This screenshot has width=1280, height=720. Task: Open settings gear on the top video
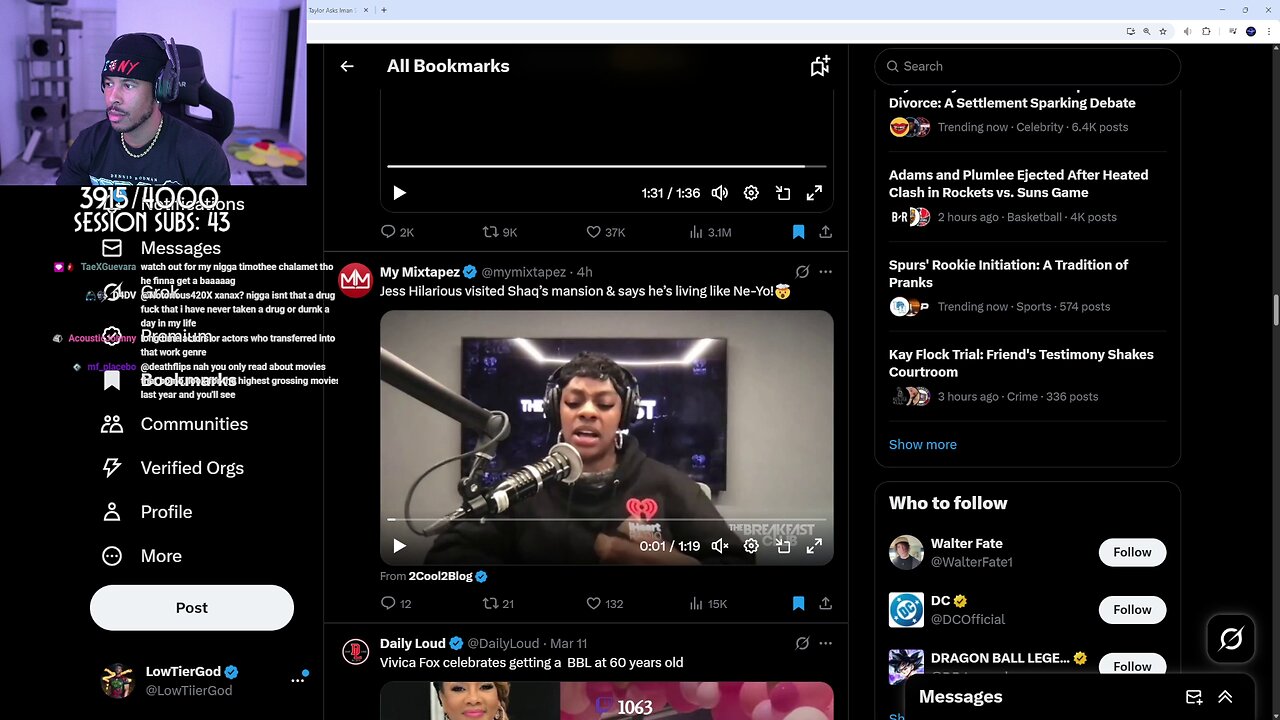click(751, 193)
